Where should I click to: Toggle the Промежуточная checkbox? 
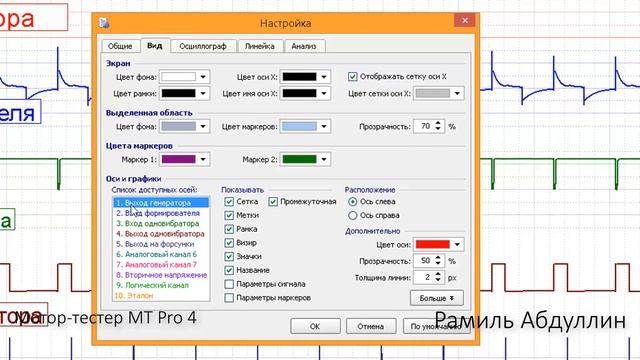click(x=273, y=202)
